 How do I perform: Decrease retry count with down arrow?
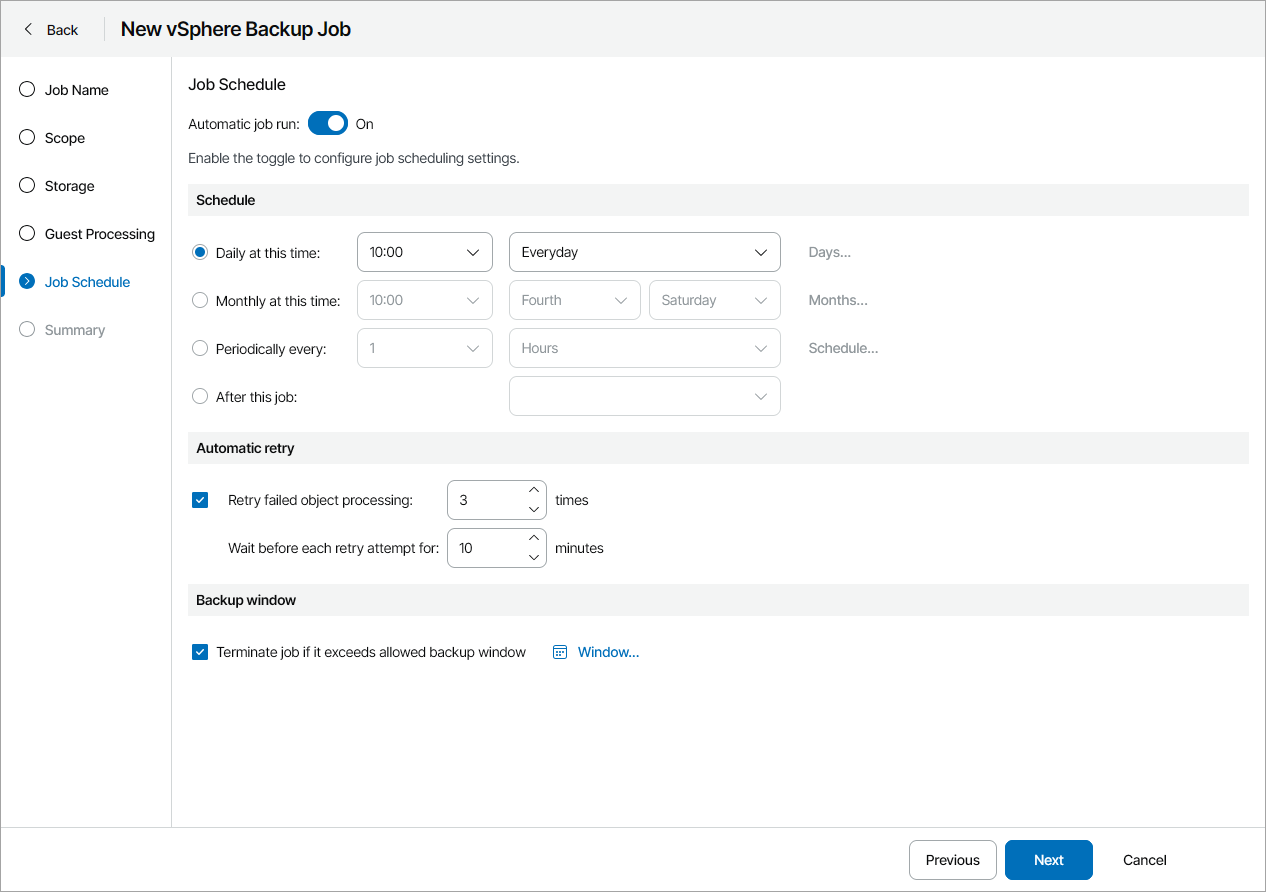534,509
